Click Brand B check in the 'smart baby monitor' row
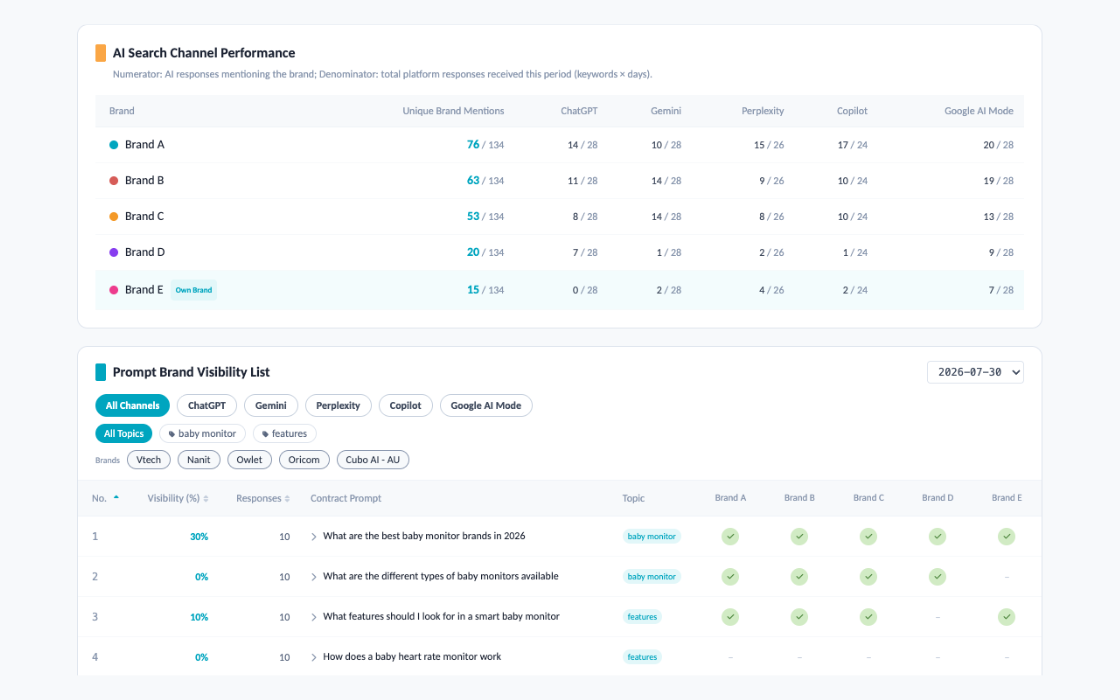The height and width of the screenshot is (700, 1120). click(799, 616)
